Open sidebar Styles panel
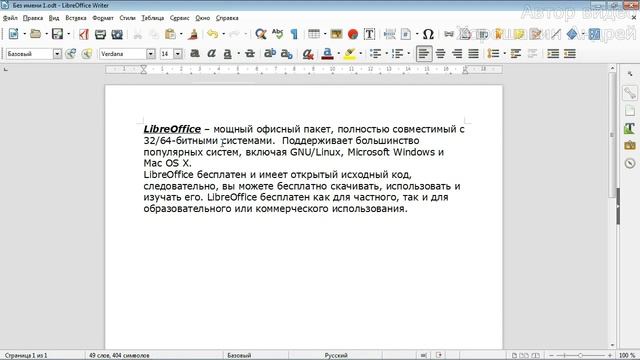640x360 pixels. (629, 128)
